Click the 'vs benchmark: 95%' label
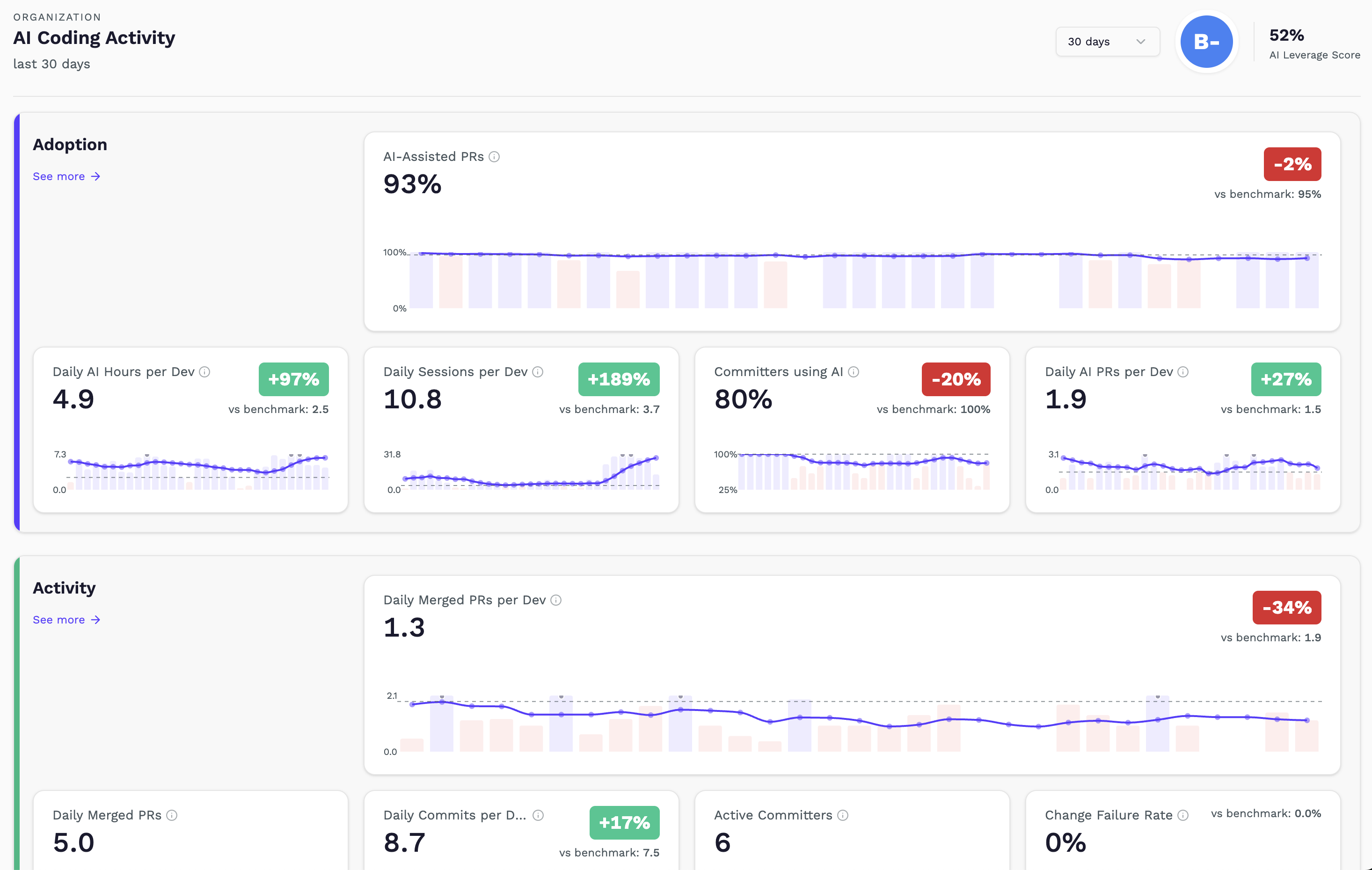Viewport: 1372px width, 870px height. pos(1267,194)
